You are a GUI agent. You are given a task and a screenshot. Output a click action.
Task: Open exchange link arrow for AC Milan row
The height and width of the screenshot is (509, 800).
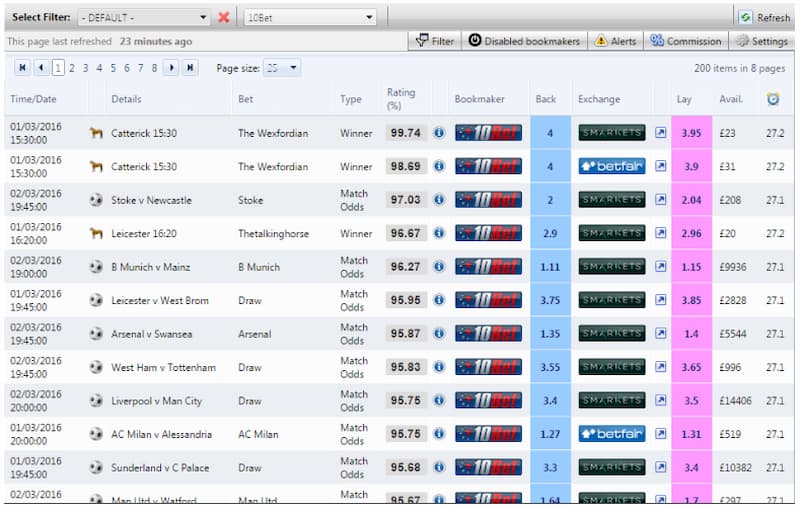660,434
